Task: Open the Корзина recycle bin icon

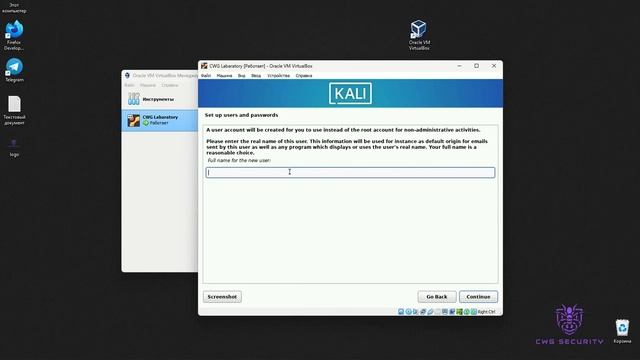Action: (622, 331)
